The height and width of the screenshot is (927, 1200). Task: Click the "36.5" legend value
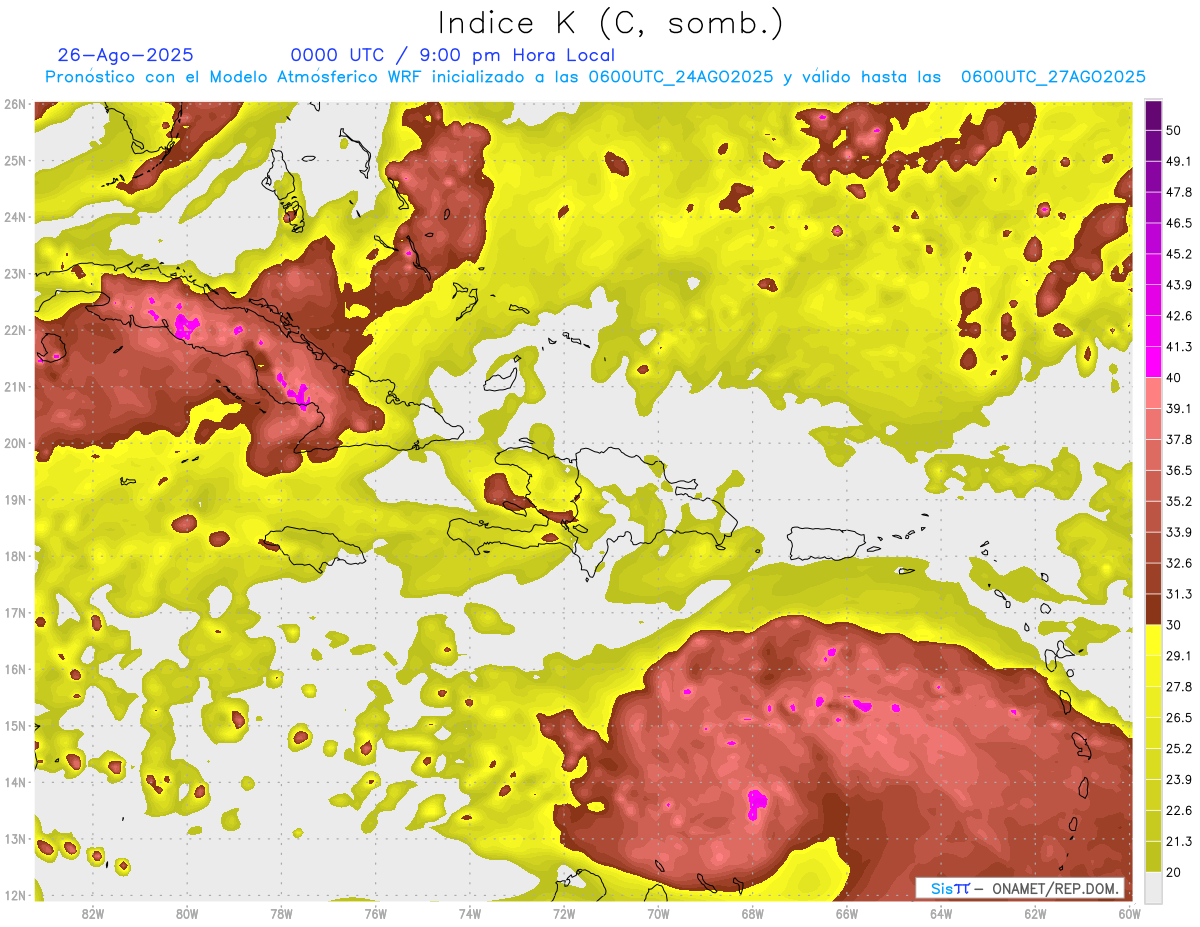click(1178, 470)
